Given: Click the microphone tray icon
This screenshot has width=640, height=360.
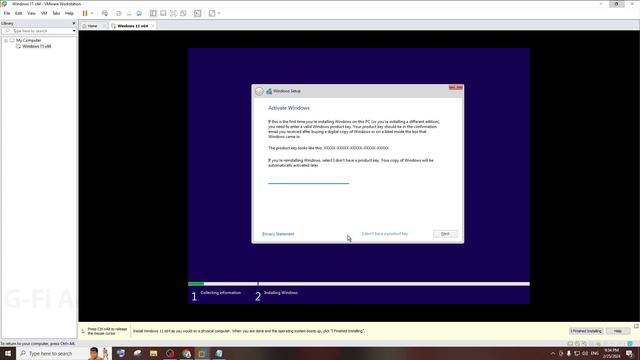Looking at the screenshot, I should [x=569, y=353].
